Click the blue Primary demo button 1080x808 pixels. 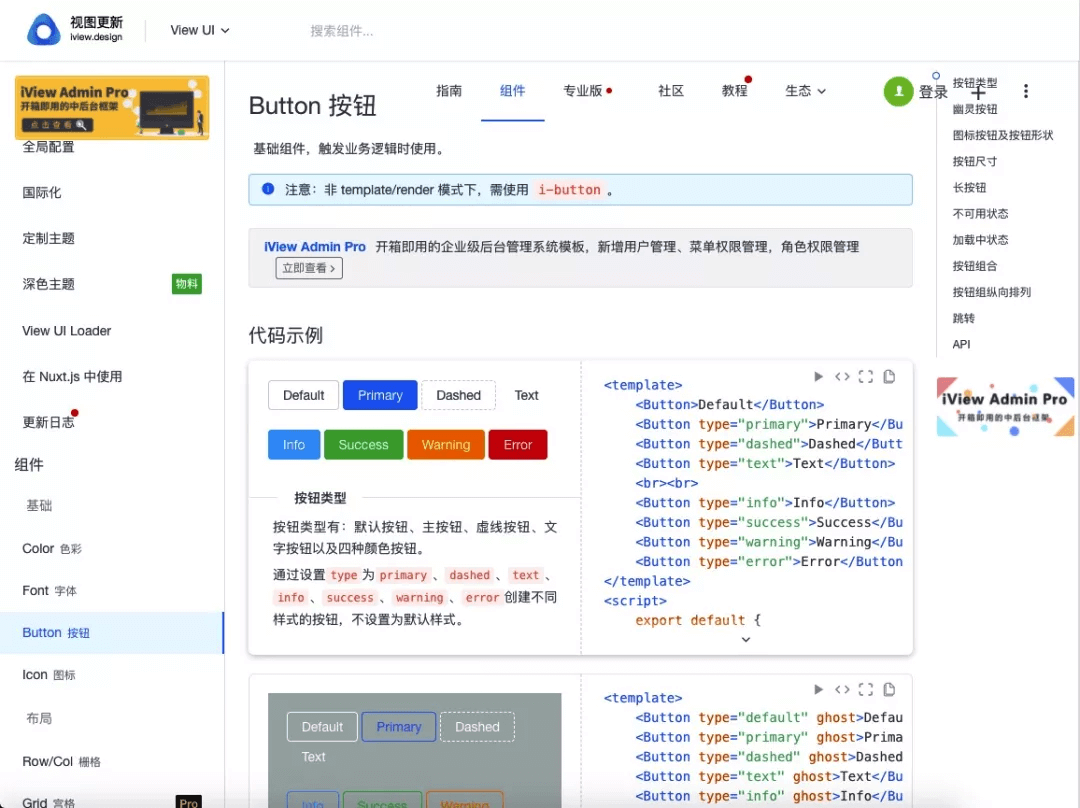380,395
